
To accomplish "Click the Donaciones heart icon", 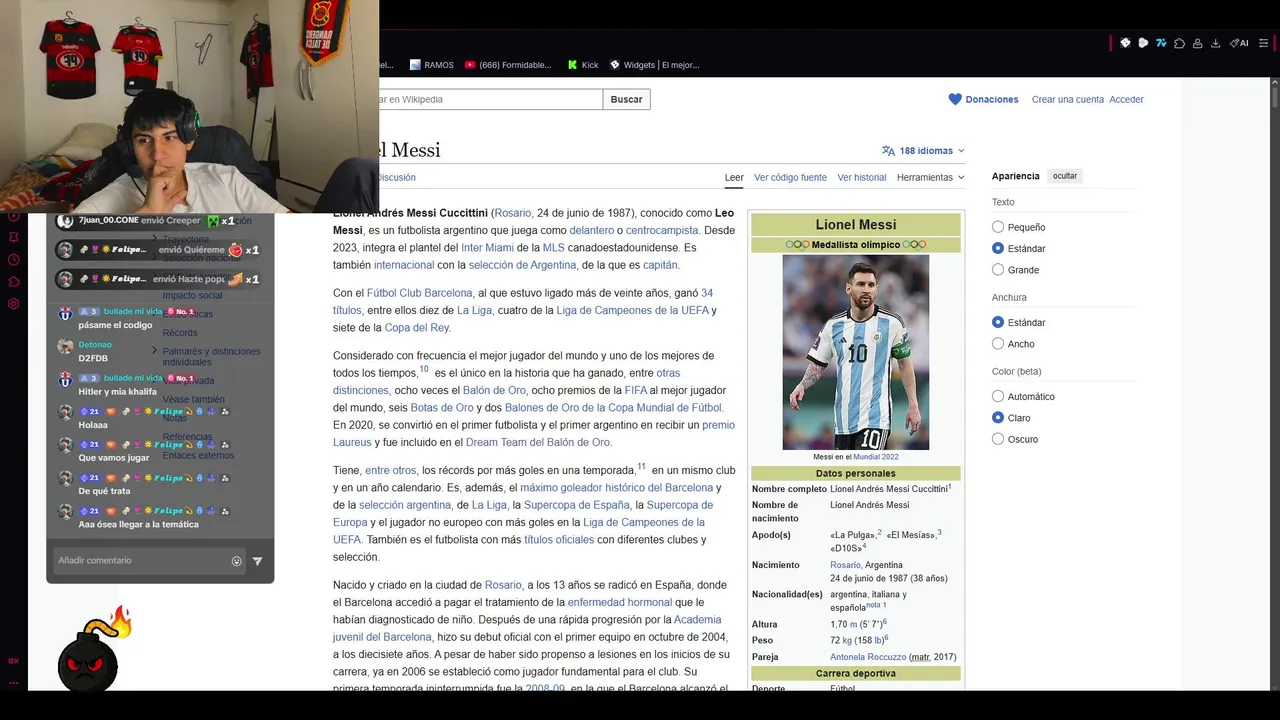I will pyautogui.click(x=955, y=99).
